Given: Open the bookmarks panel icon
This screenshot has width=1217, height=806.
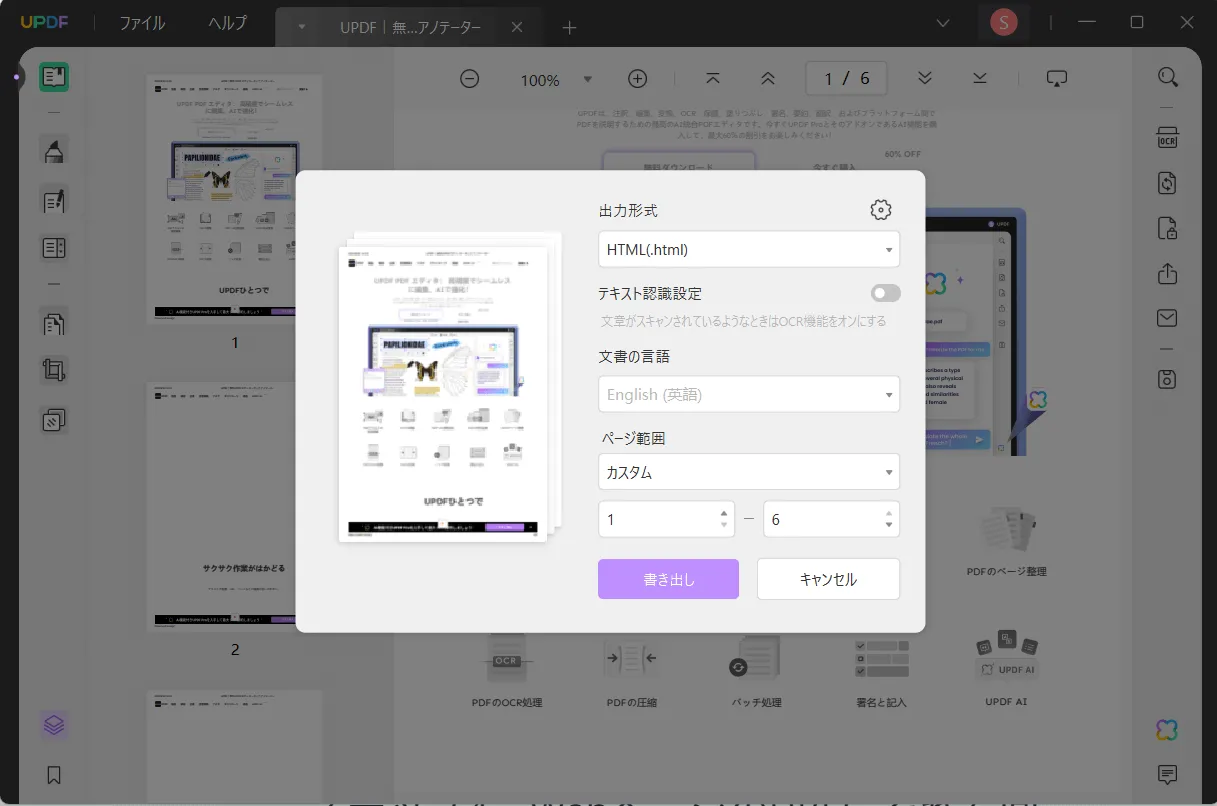Looking at the screenshot, I should [54, 775].
